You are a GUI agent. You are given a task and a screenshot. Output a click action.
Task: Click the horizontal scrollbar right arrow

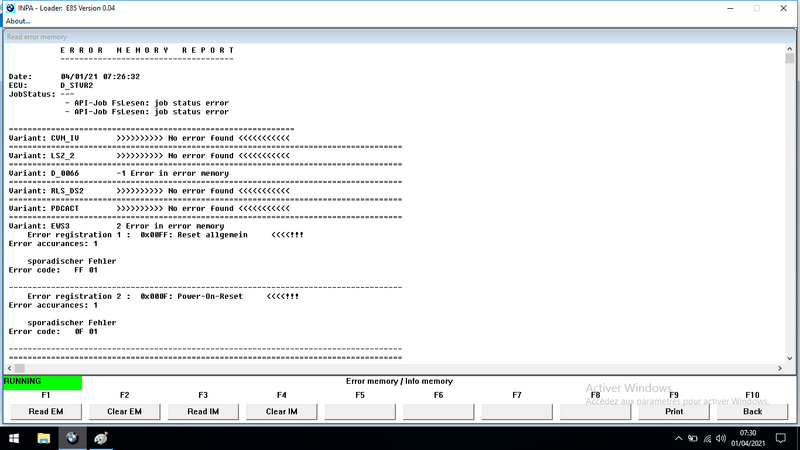(x=780, y=368)
